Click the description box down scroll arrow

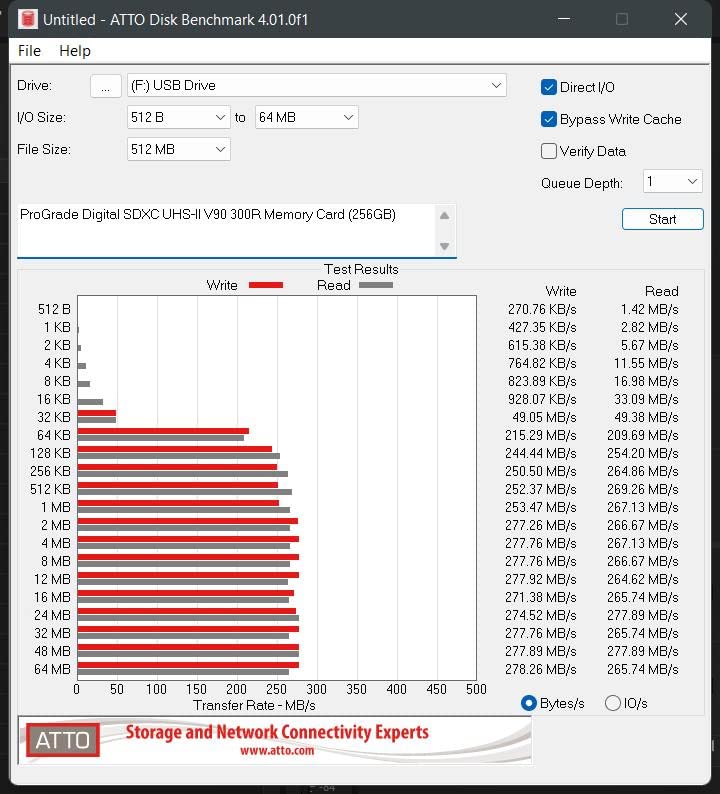pos(445,246)
